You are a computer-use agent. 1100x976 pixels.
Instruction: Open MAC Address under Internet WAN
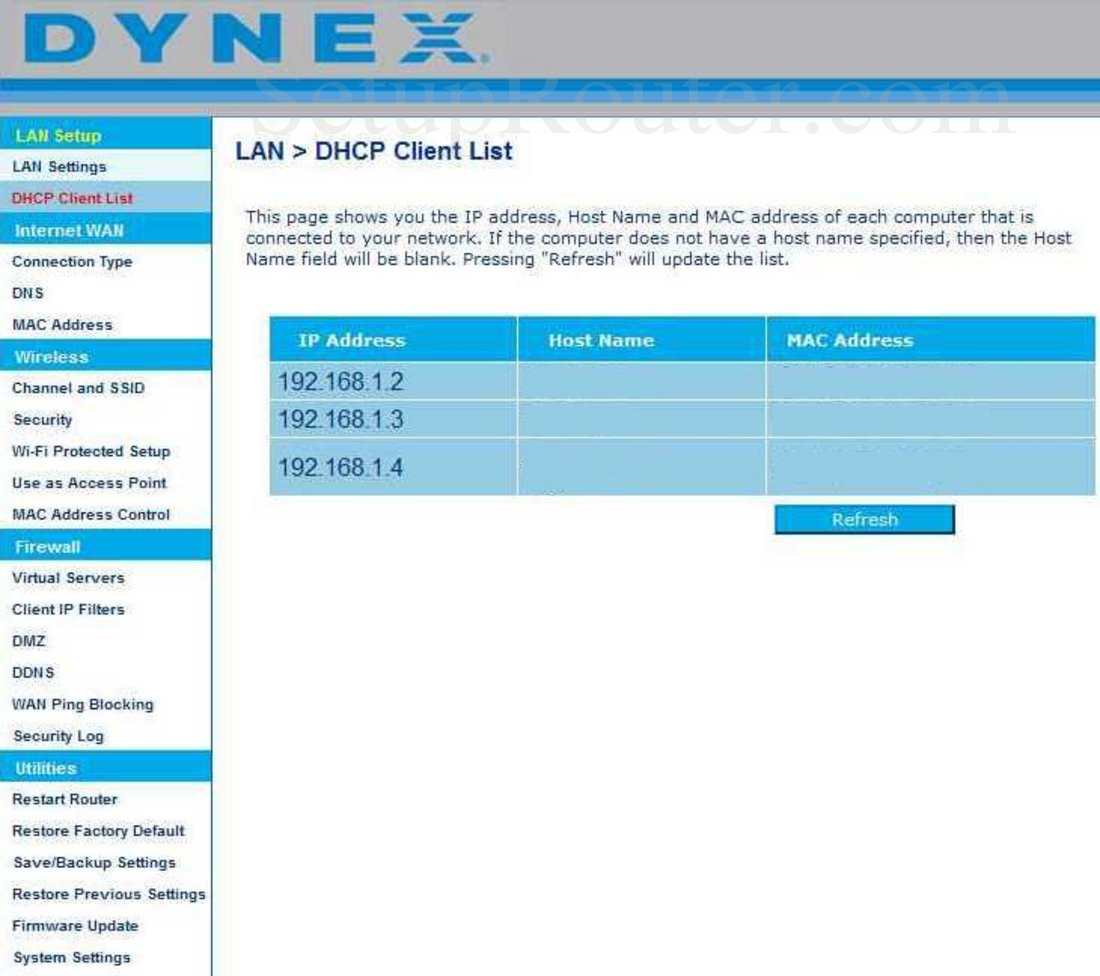(x=62, y=324)
